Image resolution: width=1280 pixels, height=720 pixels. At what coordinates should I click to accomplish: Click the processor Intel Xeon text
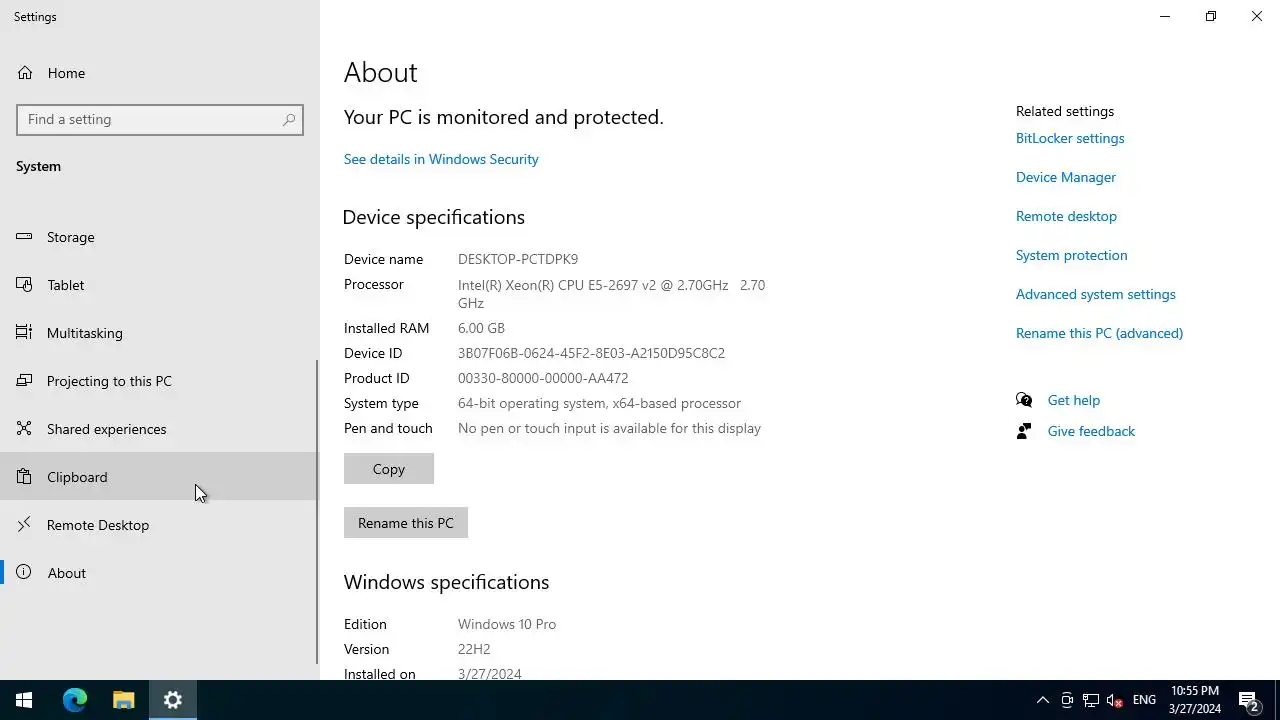coord(611,294)
